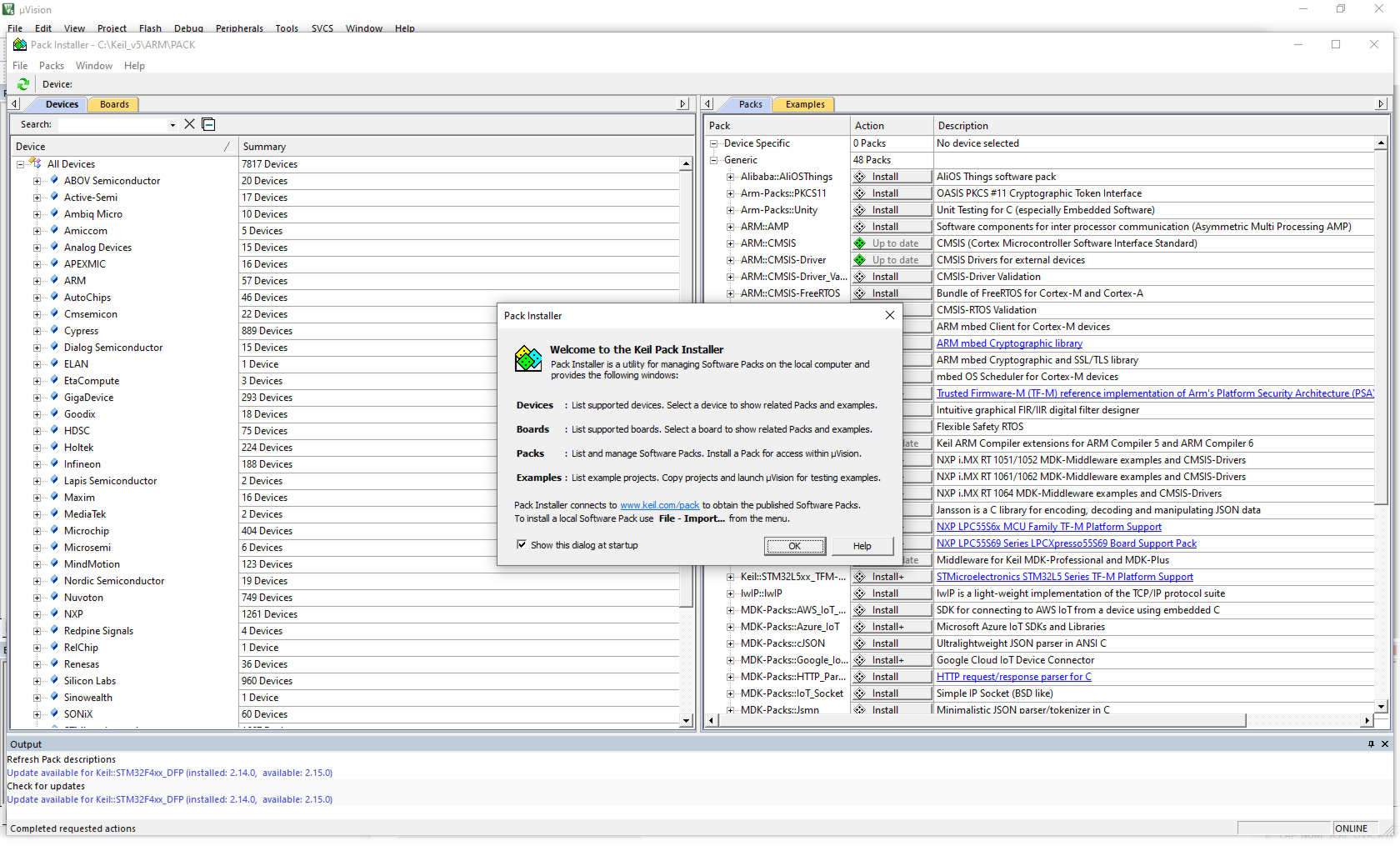The width and height of the screenshot is (1400, 846).
Task: Click the up-to-date diamond icon for ARM::CMSIS
Action: click(x=859, y=243)
